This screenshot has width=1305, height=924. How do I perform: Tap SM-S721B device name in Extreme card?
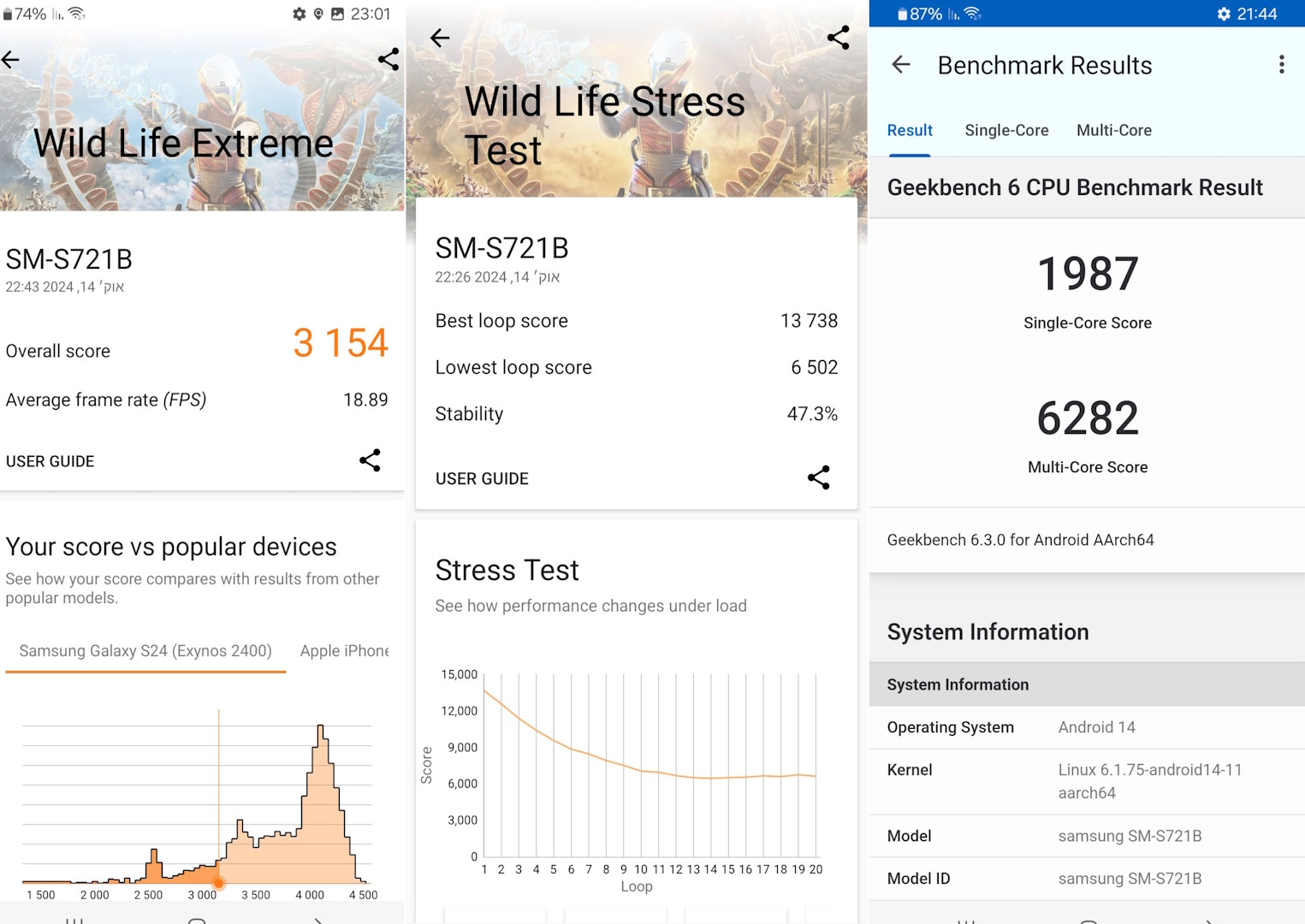pyautogui.click(x=69, y=259)
